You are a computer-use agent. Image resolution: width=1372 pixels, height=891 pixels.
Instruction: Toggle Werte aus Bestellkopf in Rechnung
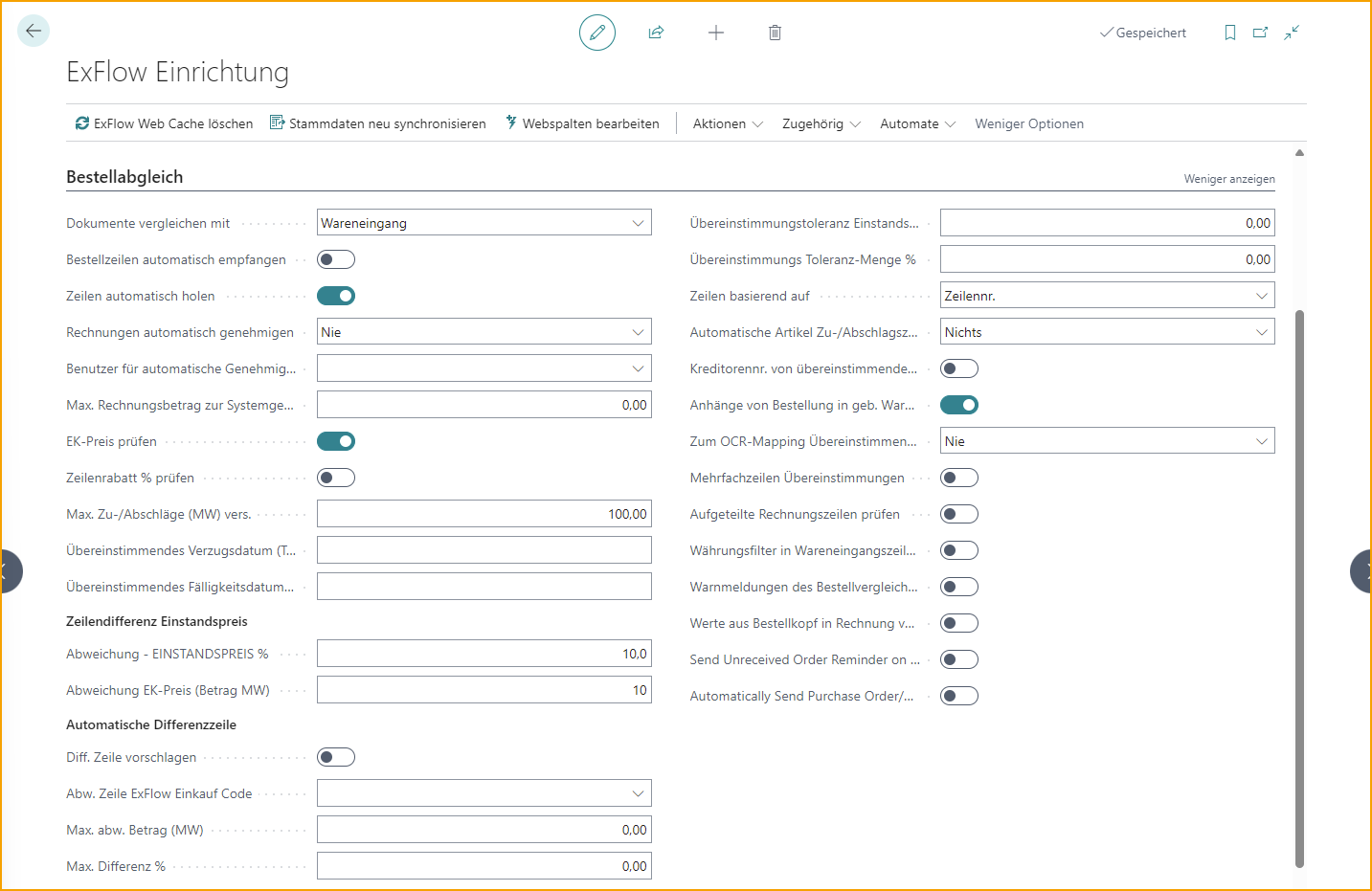pyautogui.click(x=959, y=623)
